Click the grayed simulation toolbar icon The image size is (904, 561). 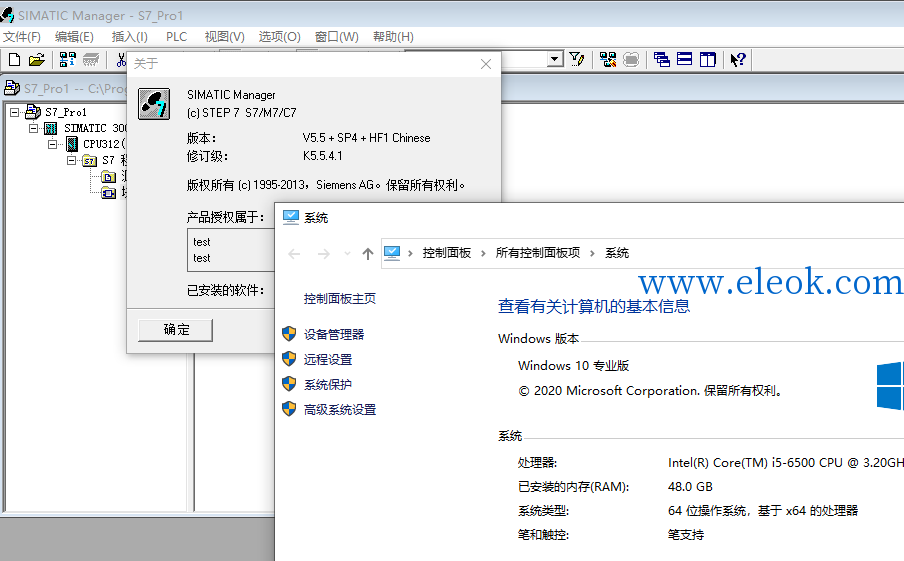pos(631,59)
